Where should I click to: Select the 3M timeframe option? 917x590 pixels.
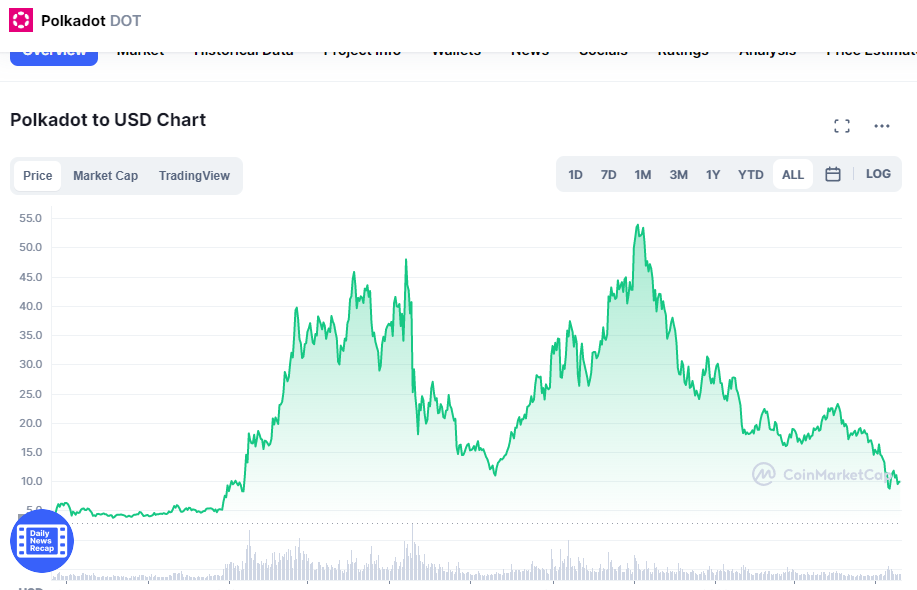coord(678,173)
